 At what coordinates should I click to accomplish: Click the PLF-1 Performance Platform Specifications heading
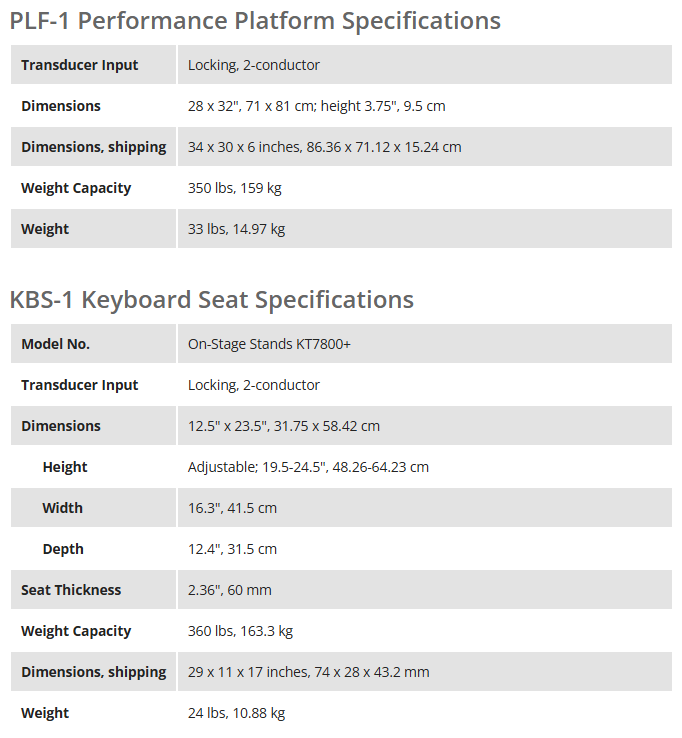(x=255, y=20)
